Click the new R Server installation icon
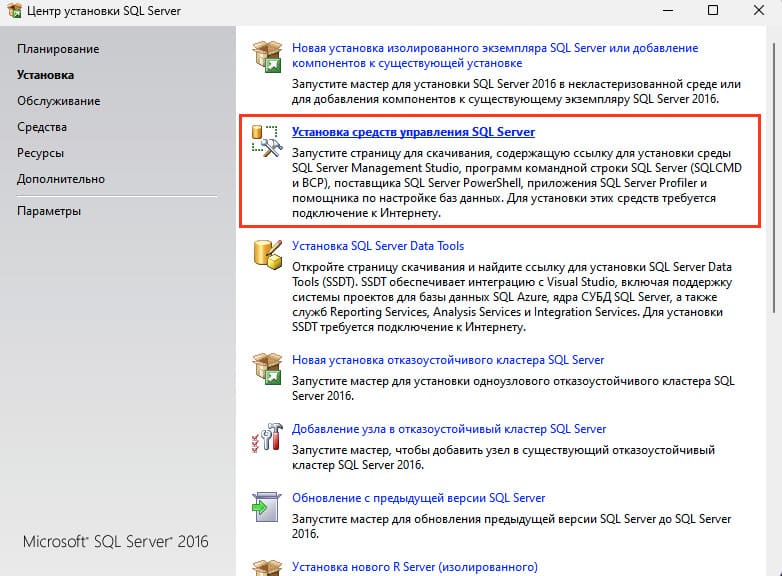This screenshot has width=782, height=576. 267,568
